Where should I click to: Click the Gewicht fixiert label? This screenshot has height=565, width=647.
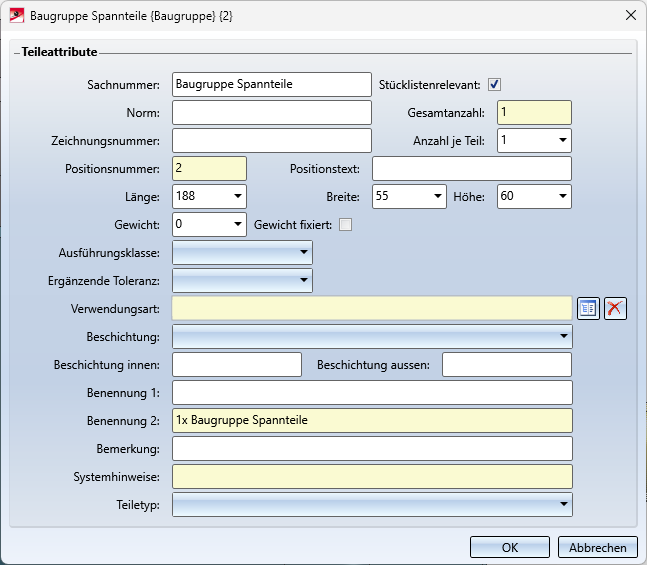coord(293,225)
